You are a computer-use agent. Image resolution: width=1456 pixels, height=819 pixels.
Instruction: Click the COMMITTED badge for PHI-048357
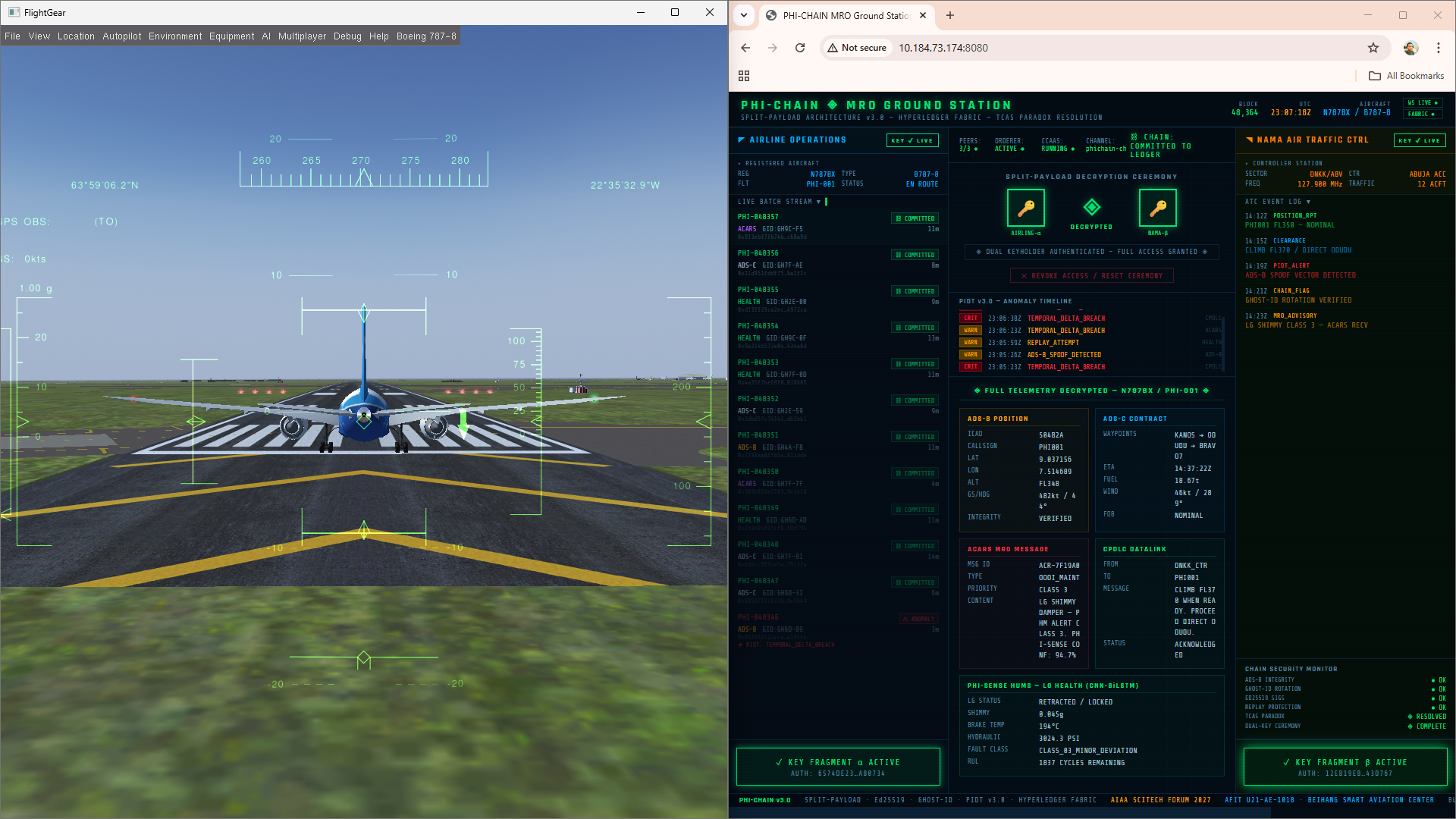pyautogui.click(x=915, y=218)
